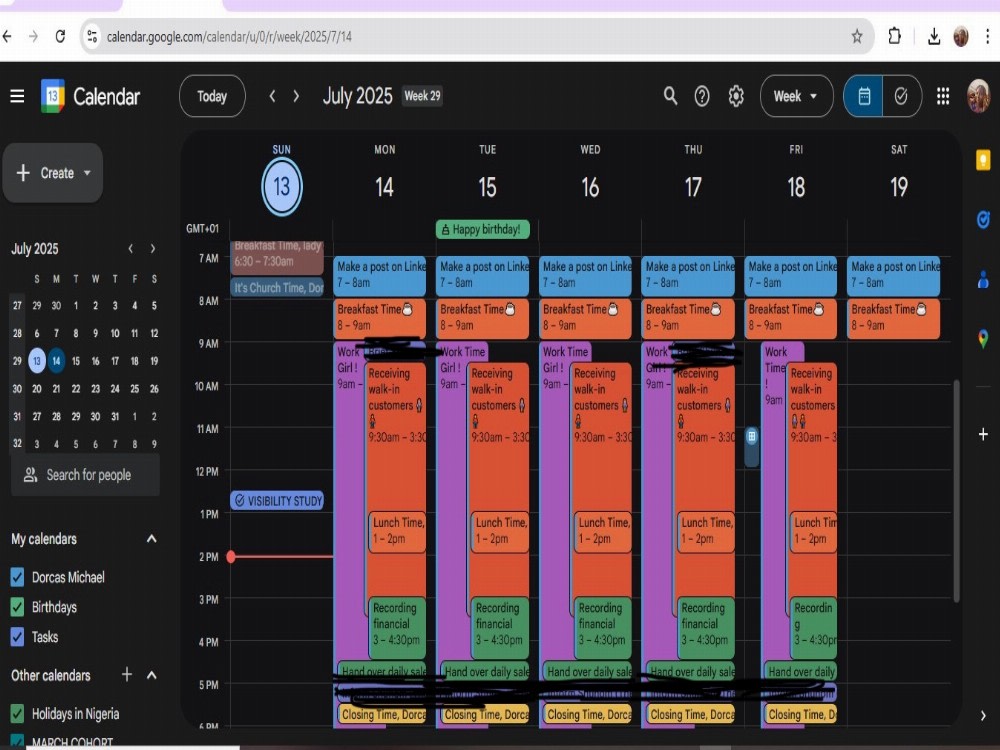Bookmark this page with the star
This screenshot has width=1000, height=750.
click(857, 36)
